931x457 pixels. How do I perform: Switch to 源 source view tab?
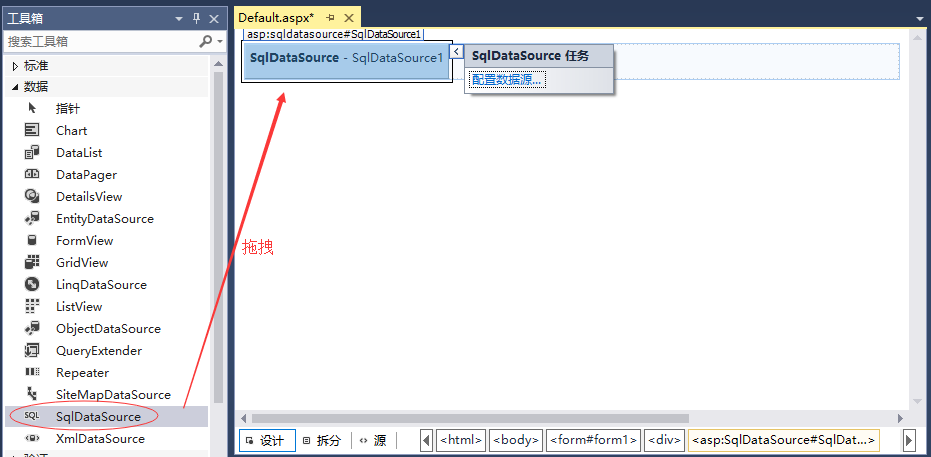pos(372,440)
